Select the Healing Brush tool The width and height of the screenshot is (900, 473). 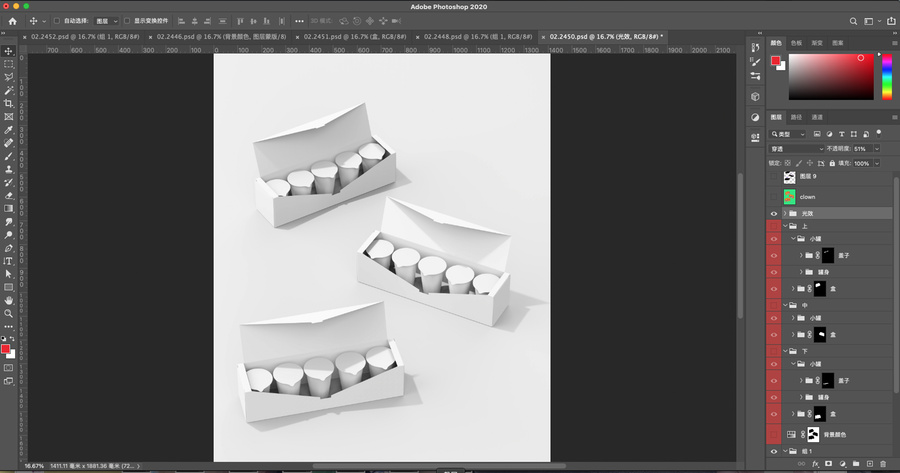9,143
